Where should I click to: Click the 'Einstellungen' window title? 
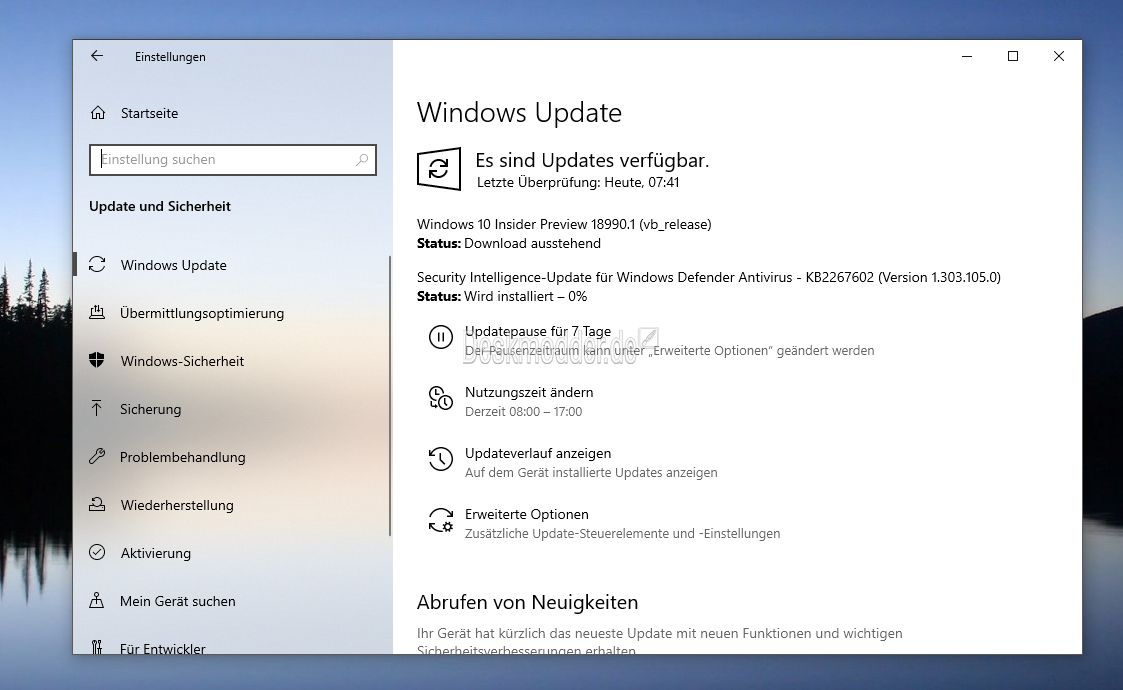(x=170, y=57)
